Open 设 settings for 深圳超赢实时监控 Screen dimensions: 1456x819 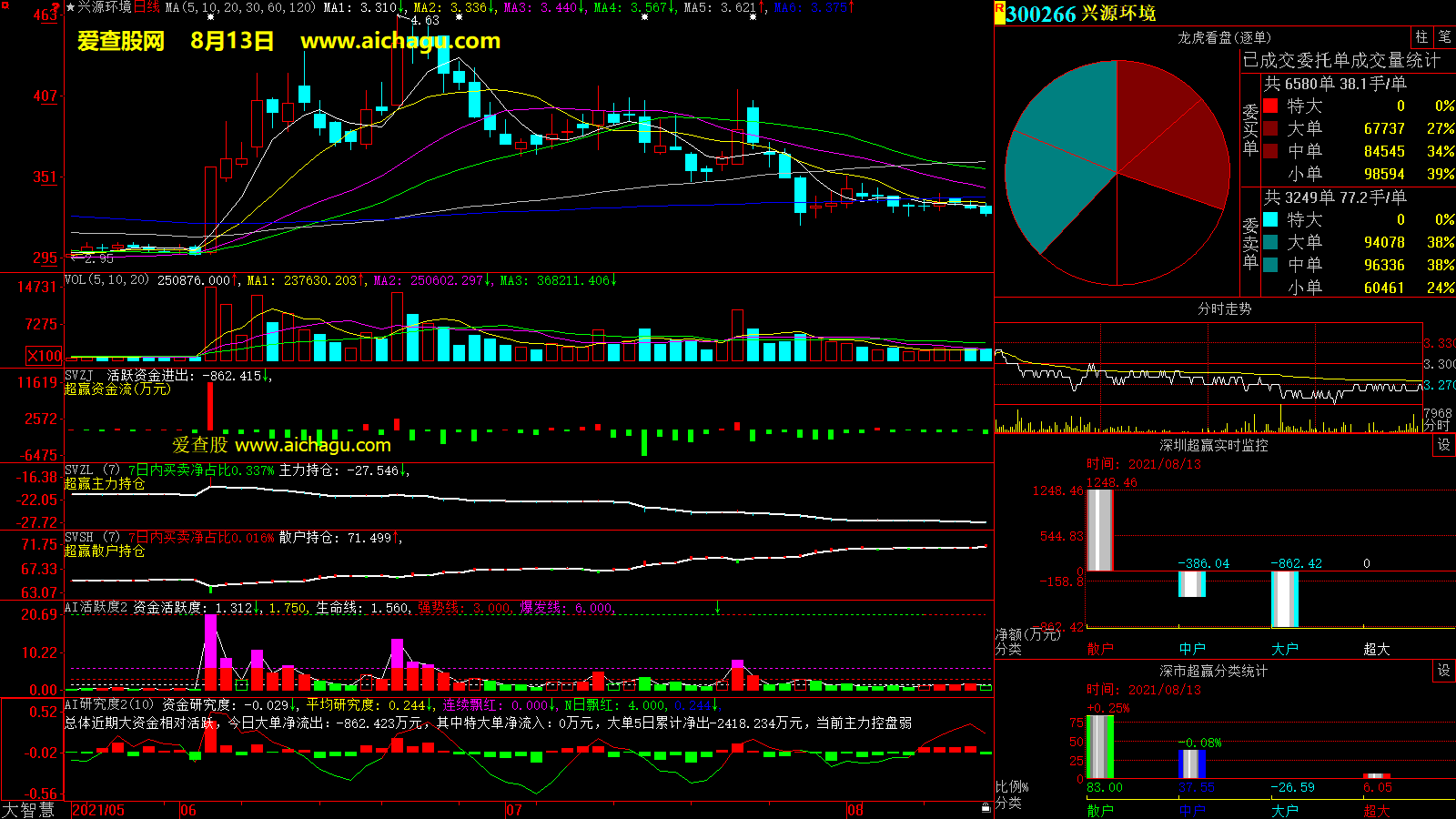tap(1443, 445)
